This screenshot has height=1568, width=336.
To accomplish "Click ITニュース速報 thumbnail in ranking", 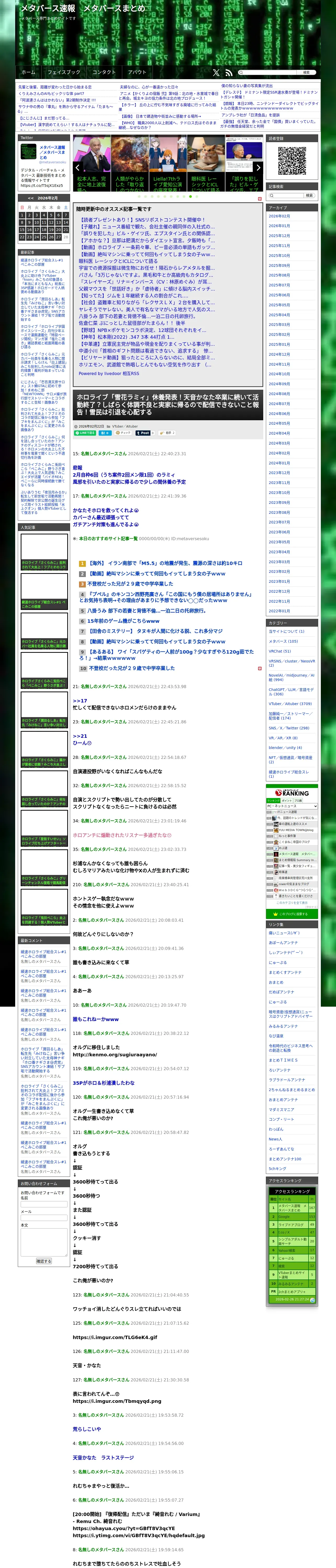I will tap(275, 811).
